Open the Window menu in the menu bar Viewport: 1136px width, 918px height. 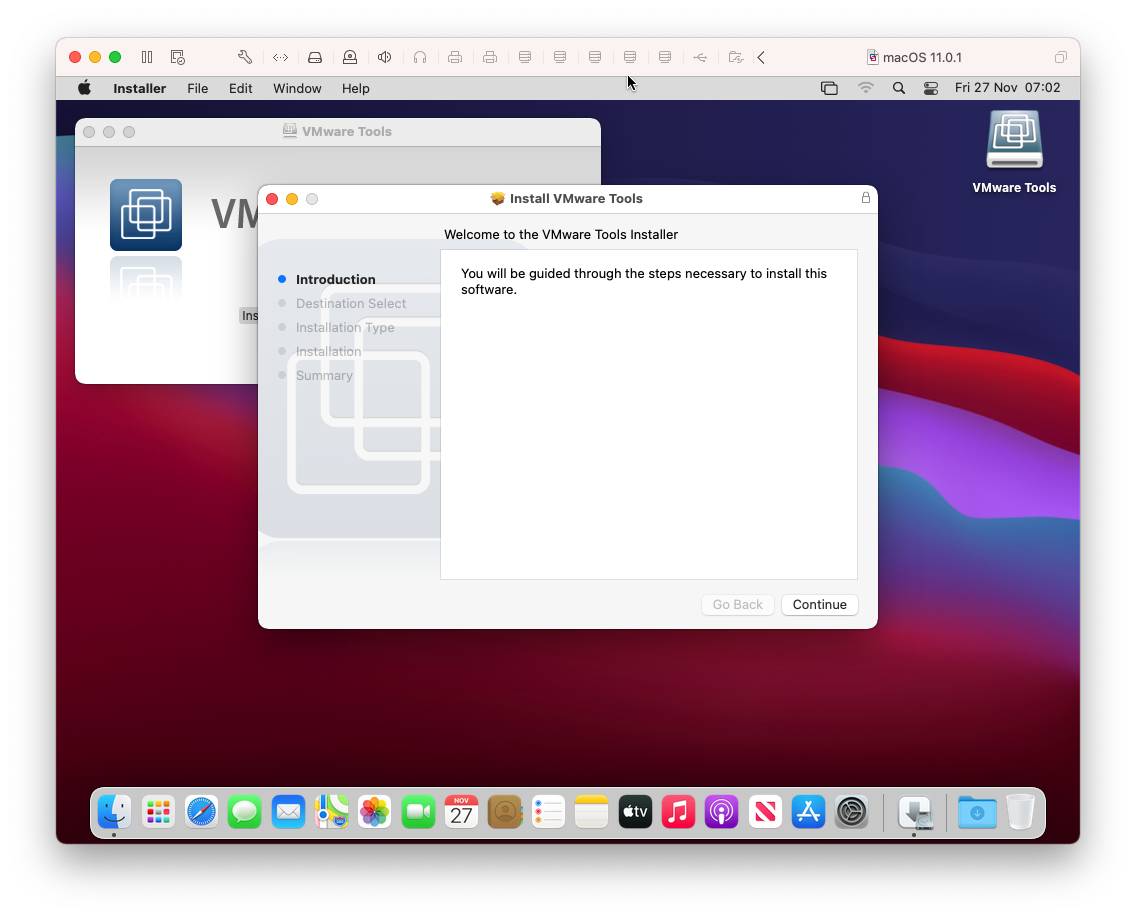tap(296, 88)
